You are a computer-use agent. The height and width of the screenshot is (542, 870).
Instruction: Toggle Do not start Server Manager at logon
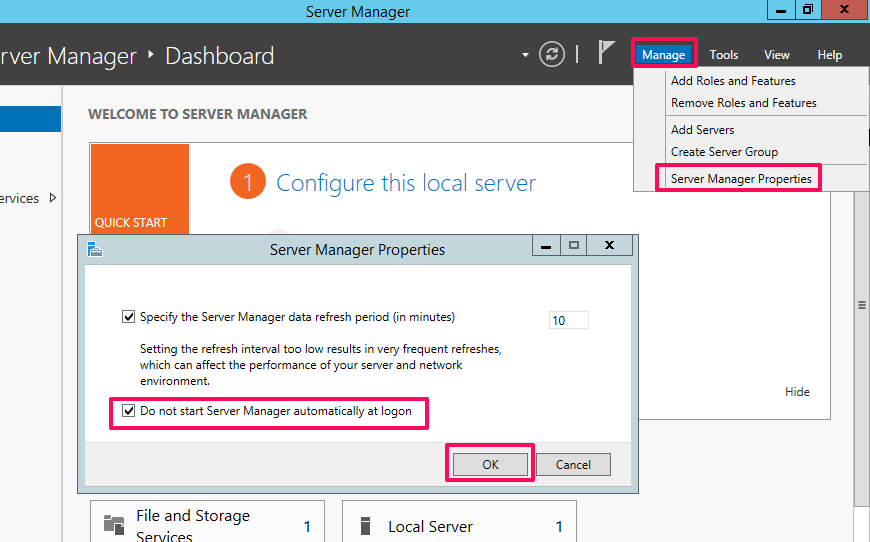pos(128,411)
